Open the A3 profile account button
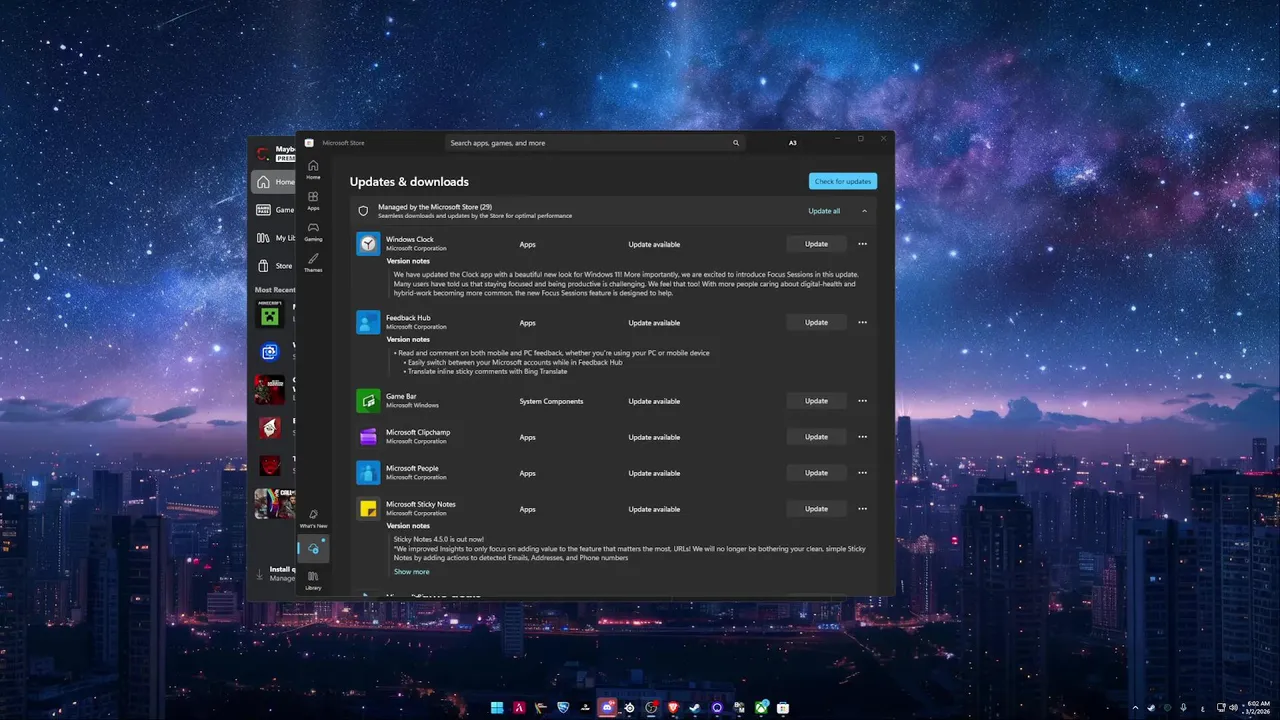The width and height of the screenshot is (1280, 720). pyautogui.click(x=793, y=143)
